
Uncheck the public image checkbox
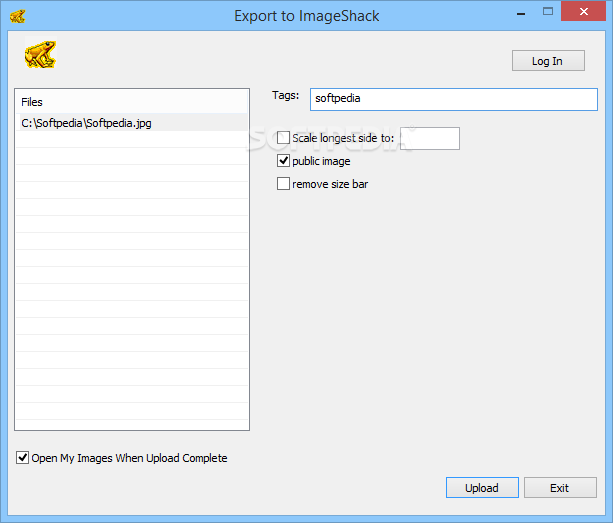pos(283,161)
